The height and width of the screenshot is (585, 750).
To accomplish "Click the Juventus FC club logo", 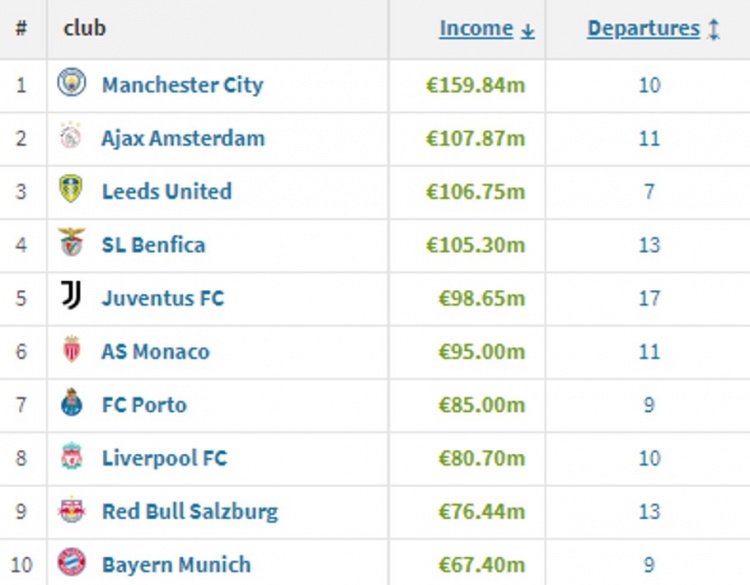I will coord(71,297).
